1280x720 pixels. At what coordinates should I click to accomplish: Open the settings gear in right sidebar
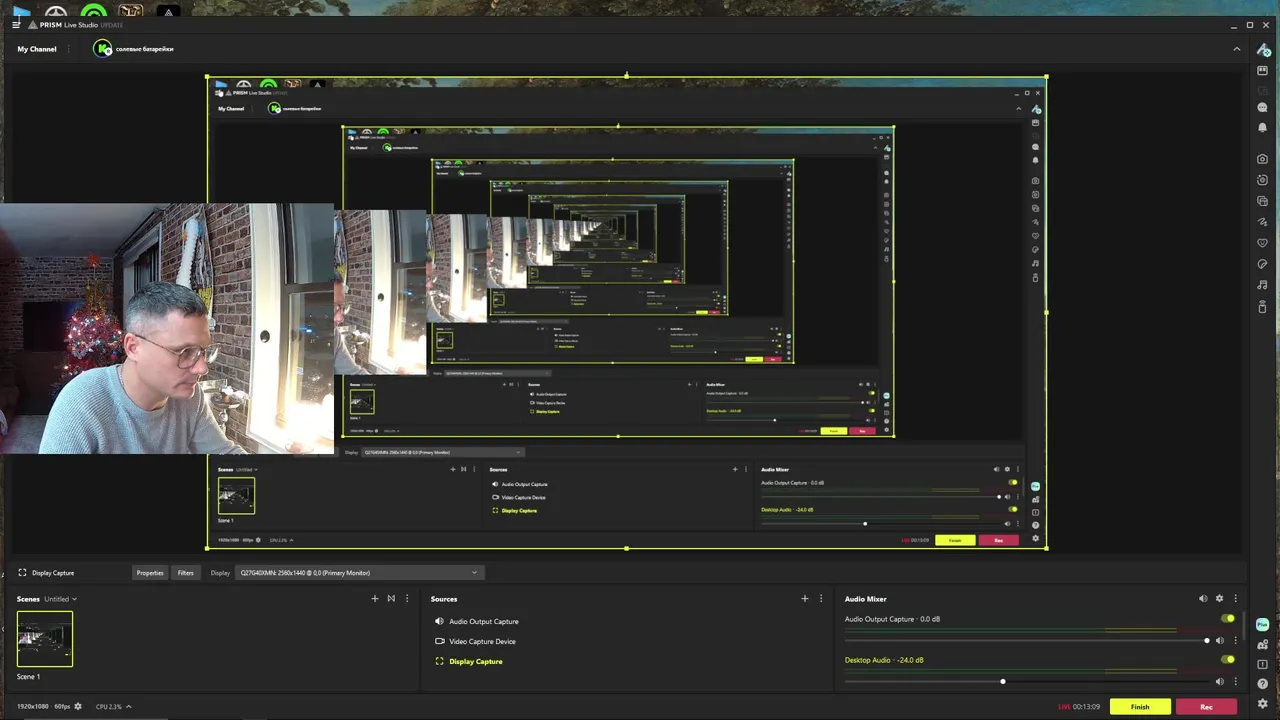coord(1262,703)
